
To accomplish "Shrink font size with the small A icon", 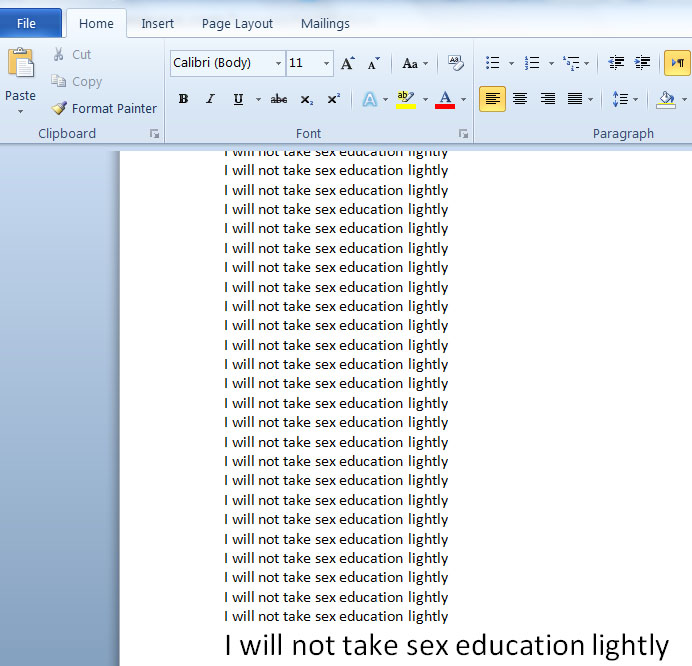I will 373,63.
